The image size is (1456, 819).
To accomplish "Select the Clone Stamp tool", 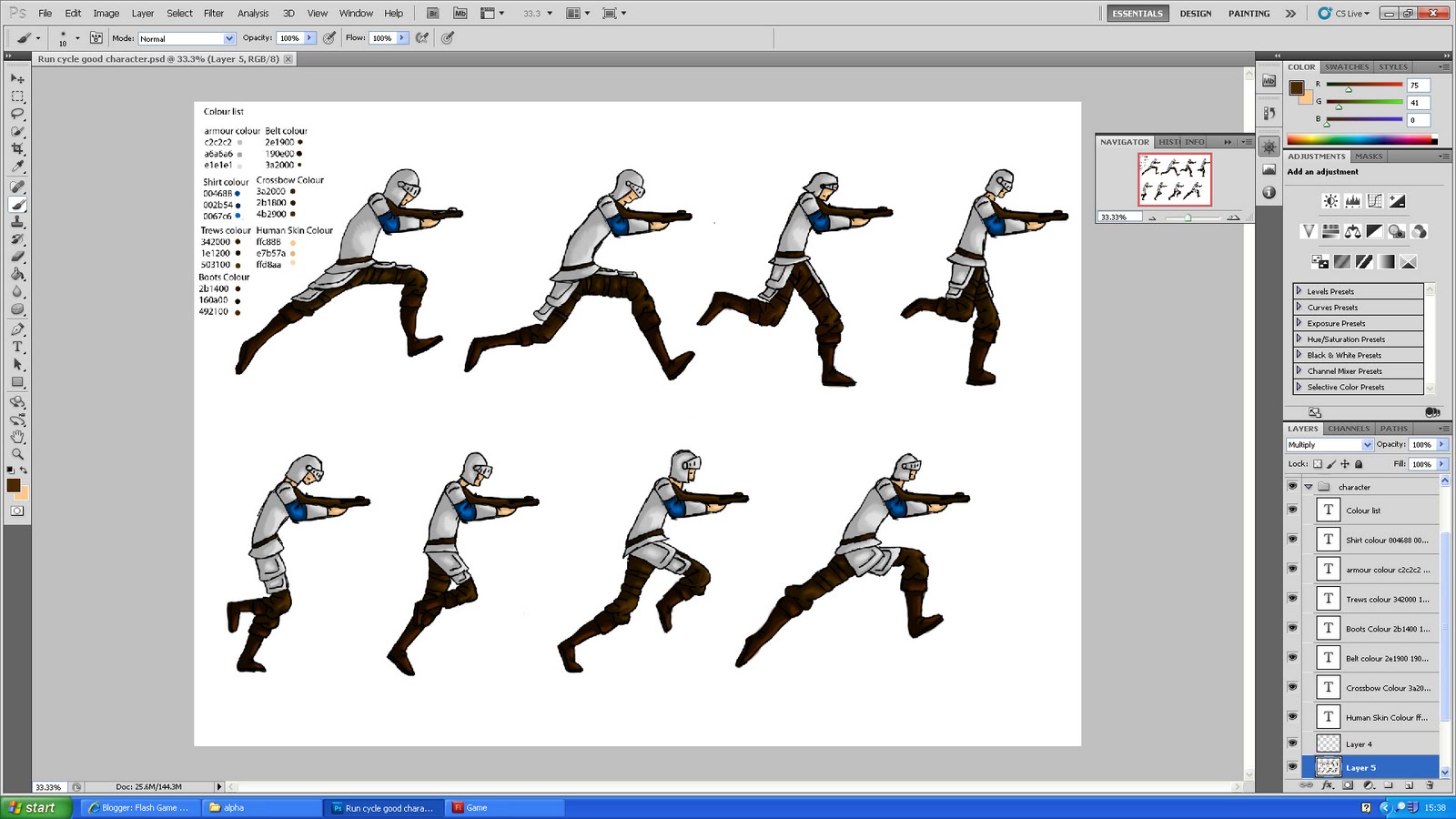I will tap(17, 222).
